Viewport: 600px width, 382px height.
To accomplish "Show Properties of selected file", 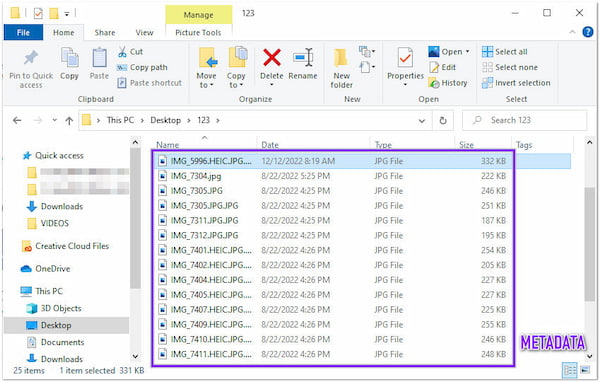I will (x=405, y=67).
